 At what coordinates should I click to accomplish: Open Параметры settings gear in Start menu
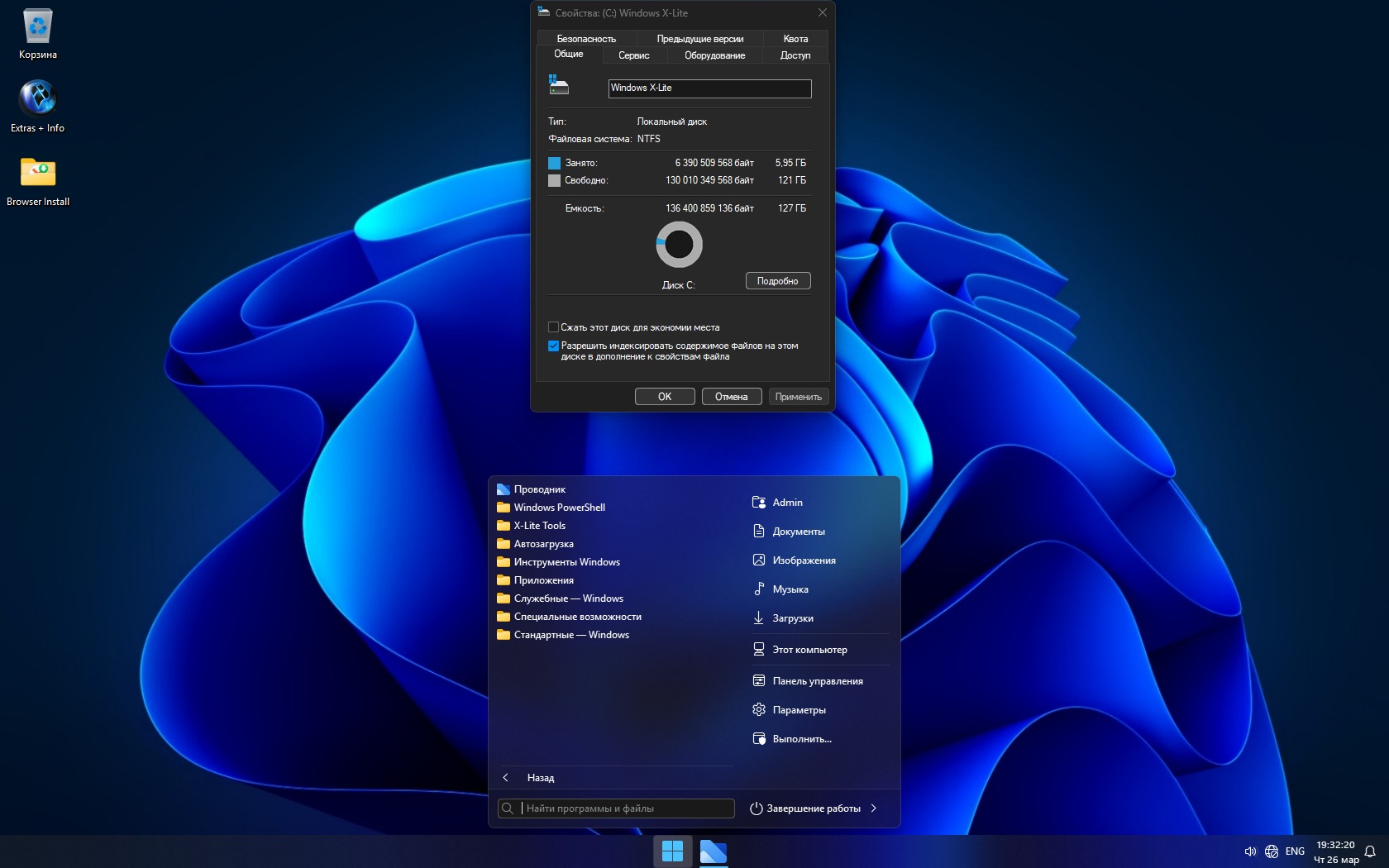point(798,710)
